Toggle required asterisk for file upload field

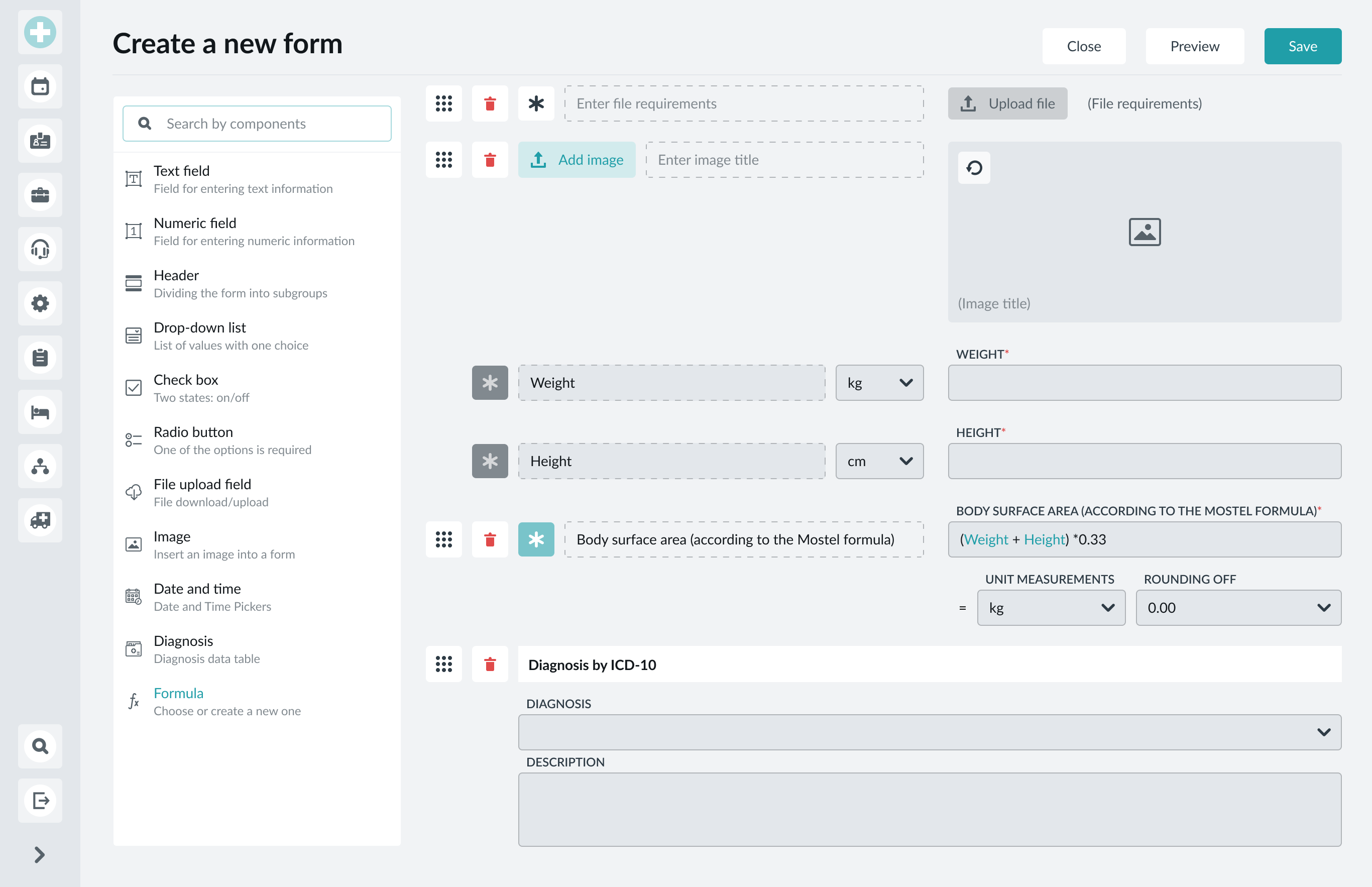[x=535, y=103]
